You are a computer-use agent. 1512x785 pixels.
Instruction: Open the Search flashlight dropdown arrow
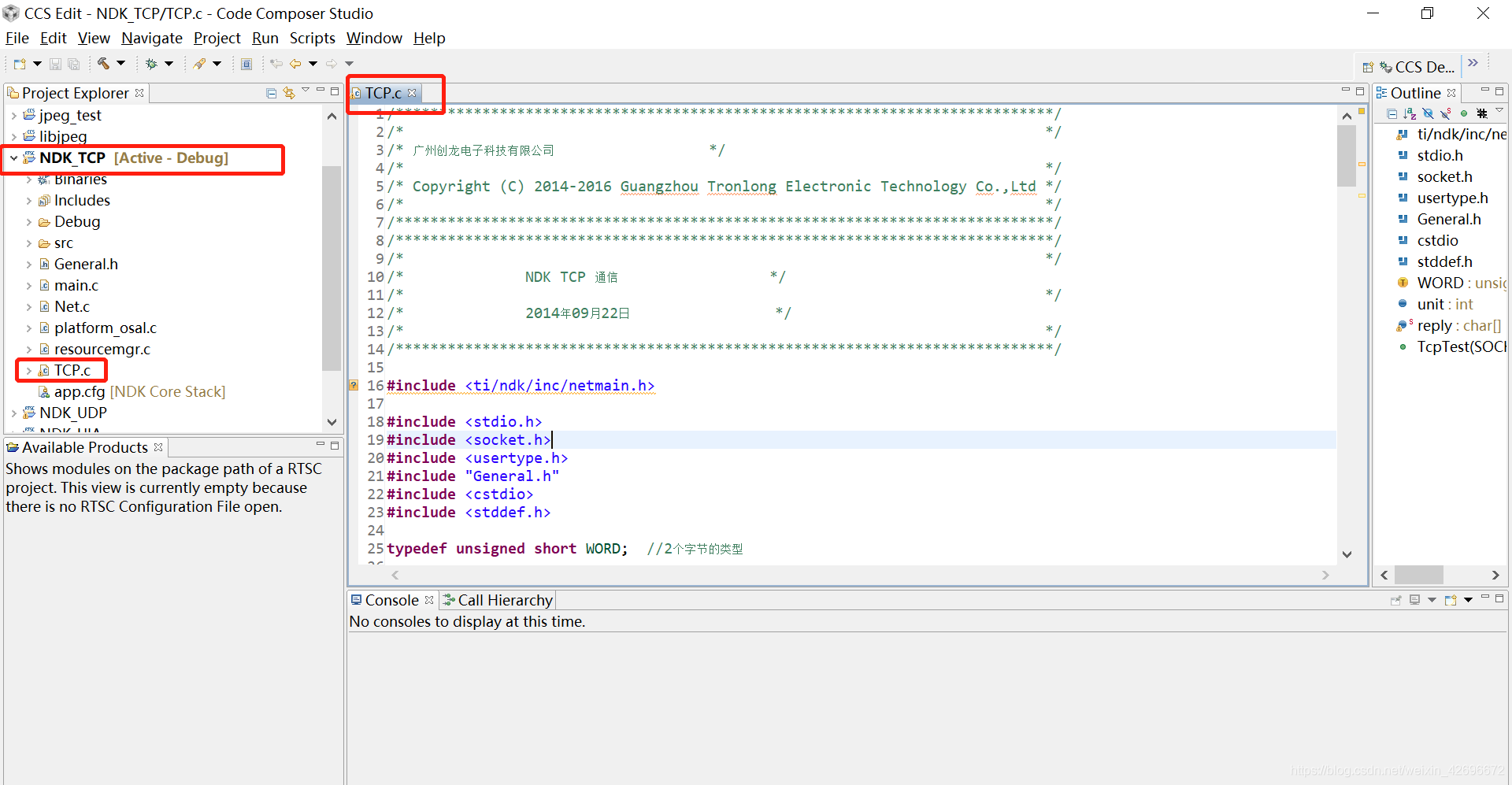217,64
